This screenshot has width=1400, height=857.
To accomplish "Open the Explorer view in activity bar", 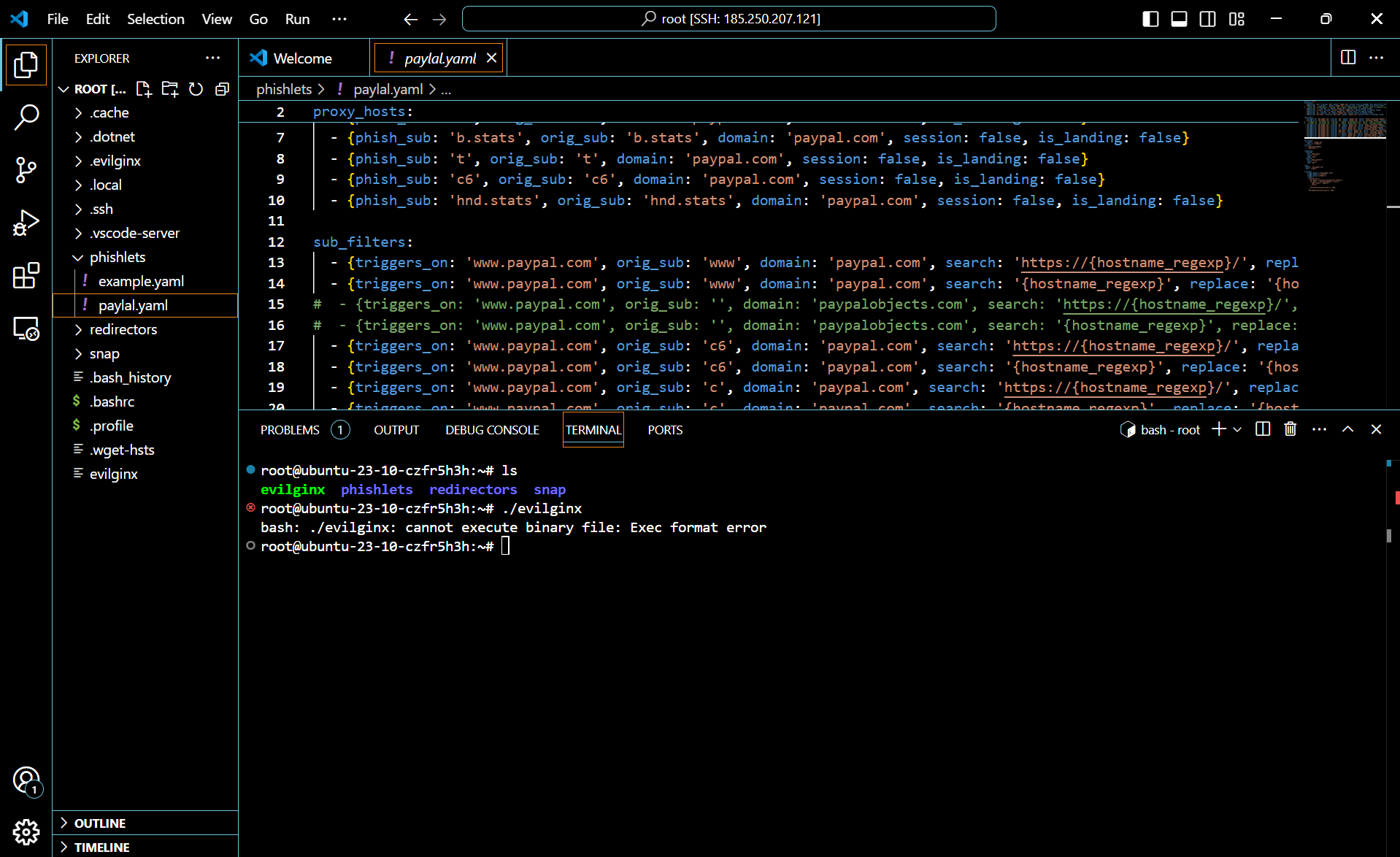I will [26, 65].
